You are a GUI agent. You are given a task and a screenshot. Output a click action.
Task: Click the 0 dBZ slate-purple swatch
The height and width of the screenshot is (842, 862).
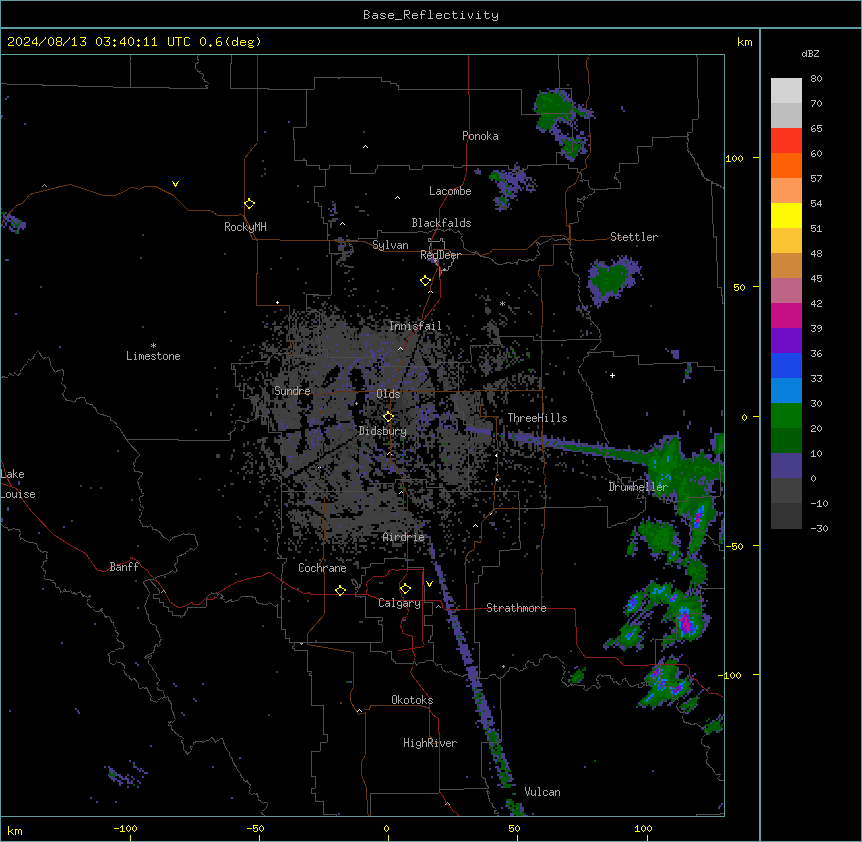[786, 465]
